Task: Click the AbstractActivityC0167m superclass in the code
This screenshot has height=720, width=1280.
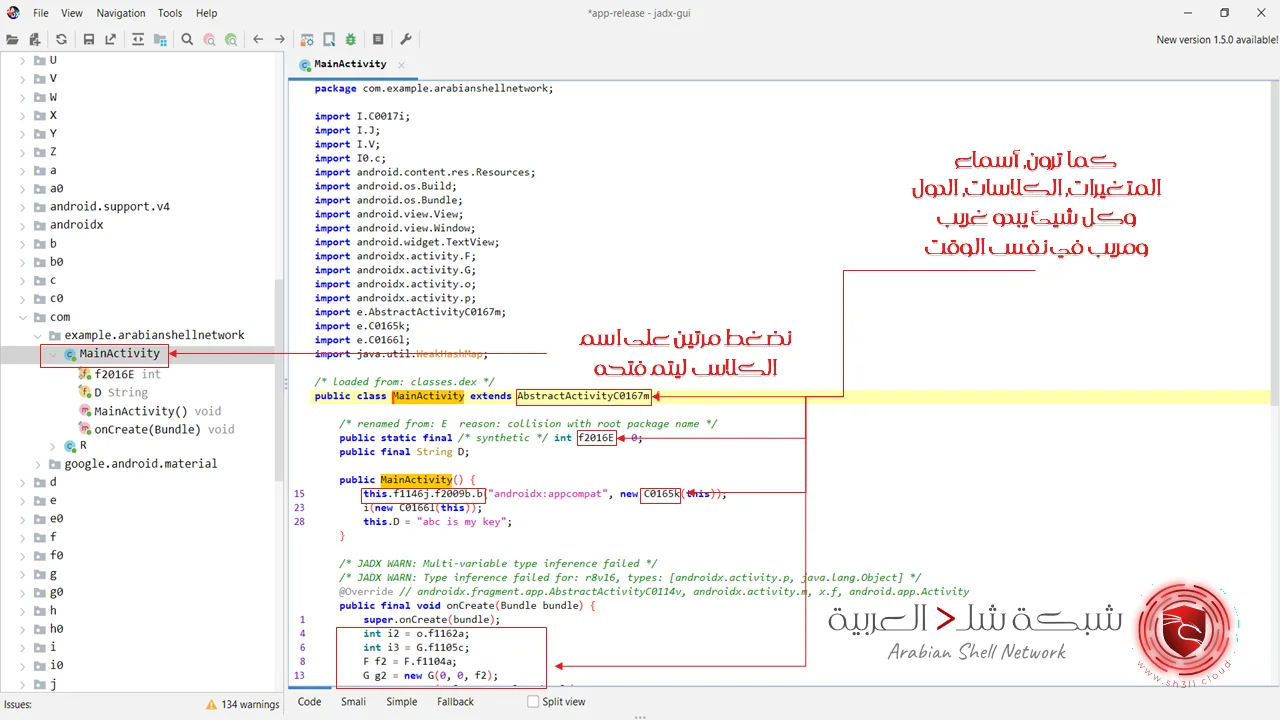Action: tap(583, 396)
